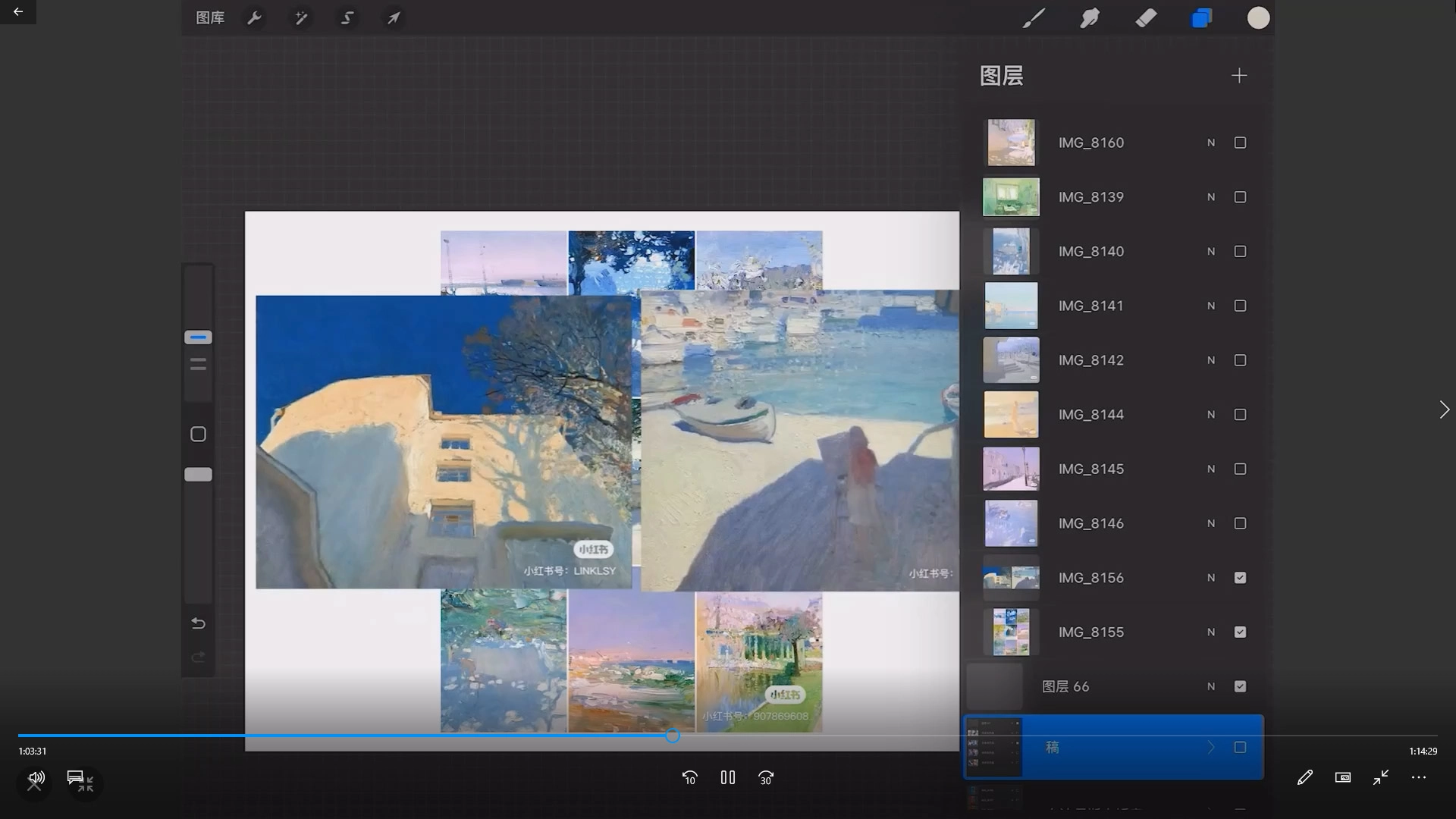1456x819 pixels.
Task: Select the Brush paint tool
Action: [1034, 17]
